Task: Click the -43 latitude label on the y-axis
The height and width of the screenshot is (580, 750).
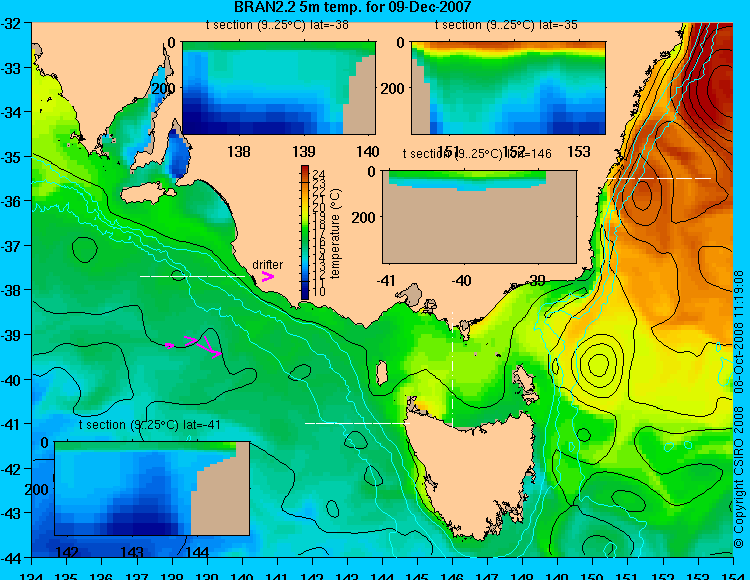Action: pos(11,514)
